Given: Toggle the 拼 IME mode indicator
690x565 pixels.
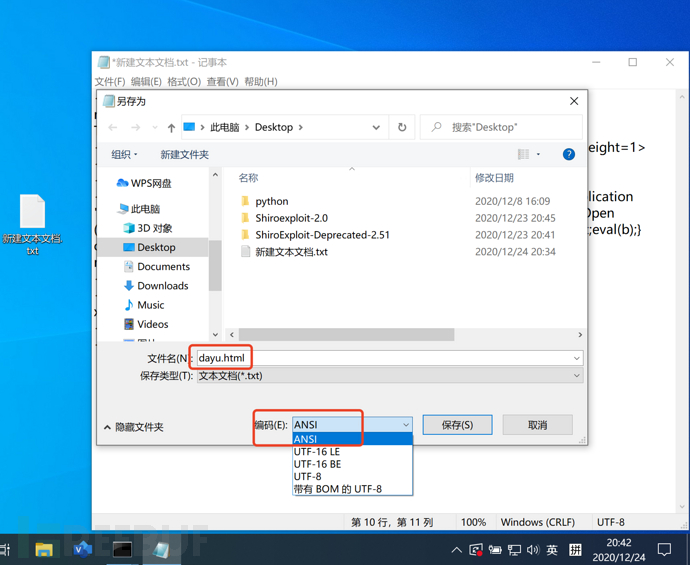Looking at the screenshot, I should 575,550.
